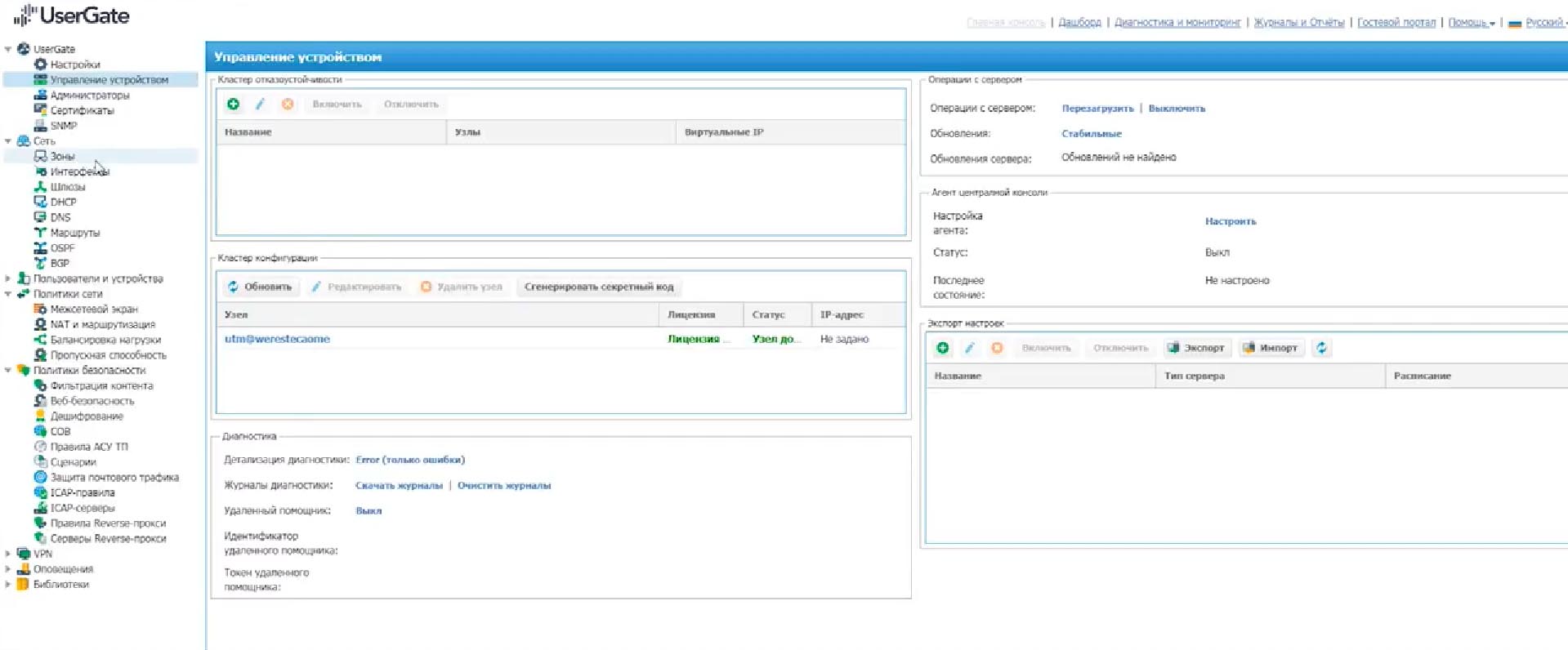Click the Импорт button
This screenshot has height=650, width=1568.
coord(1270,348)
